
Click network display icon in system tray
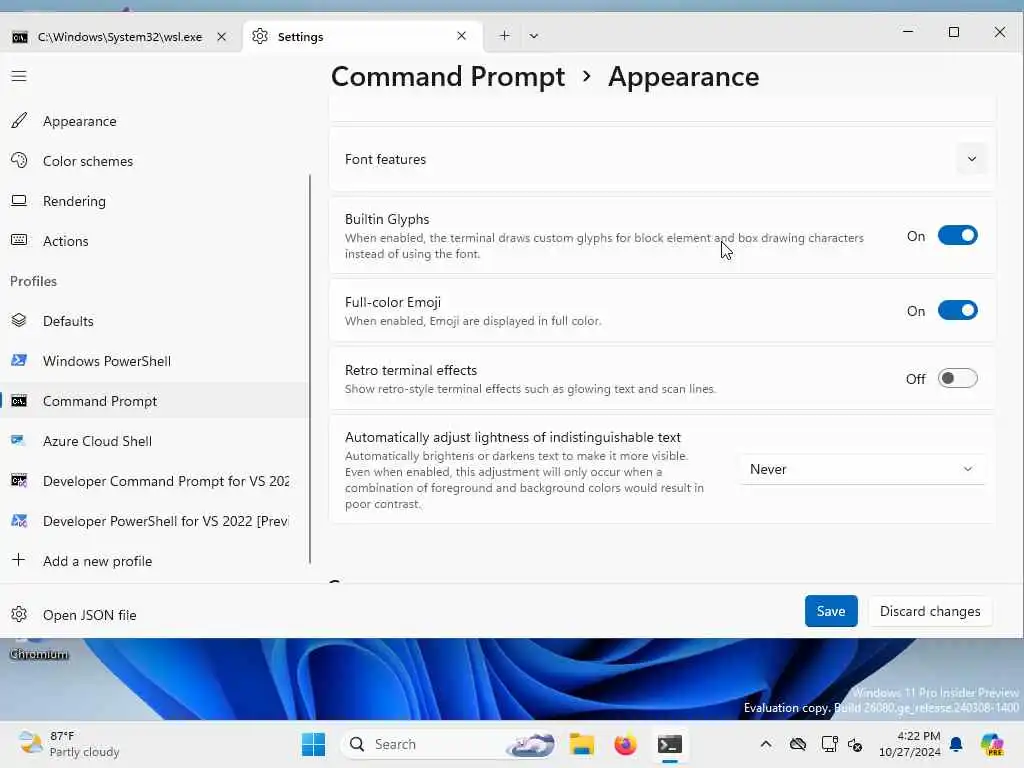pyautogui.click(x=829, y=744)
